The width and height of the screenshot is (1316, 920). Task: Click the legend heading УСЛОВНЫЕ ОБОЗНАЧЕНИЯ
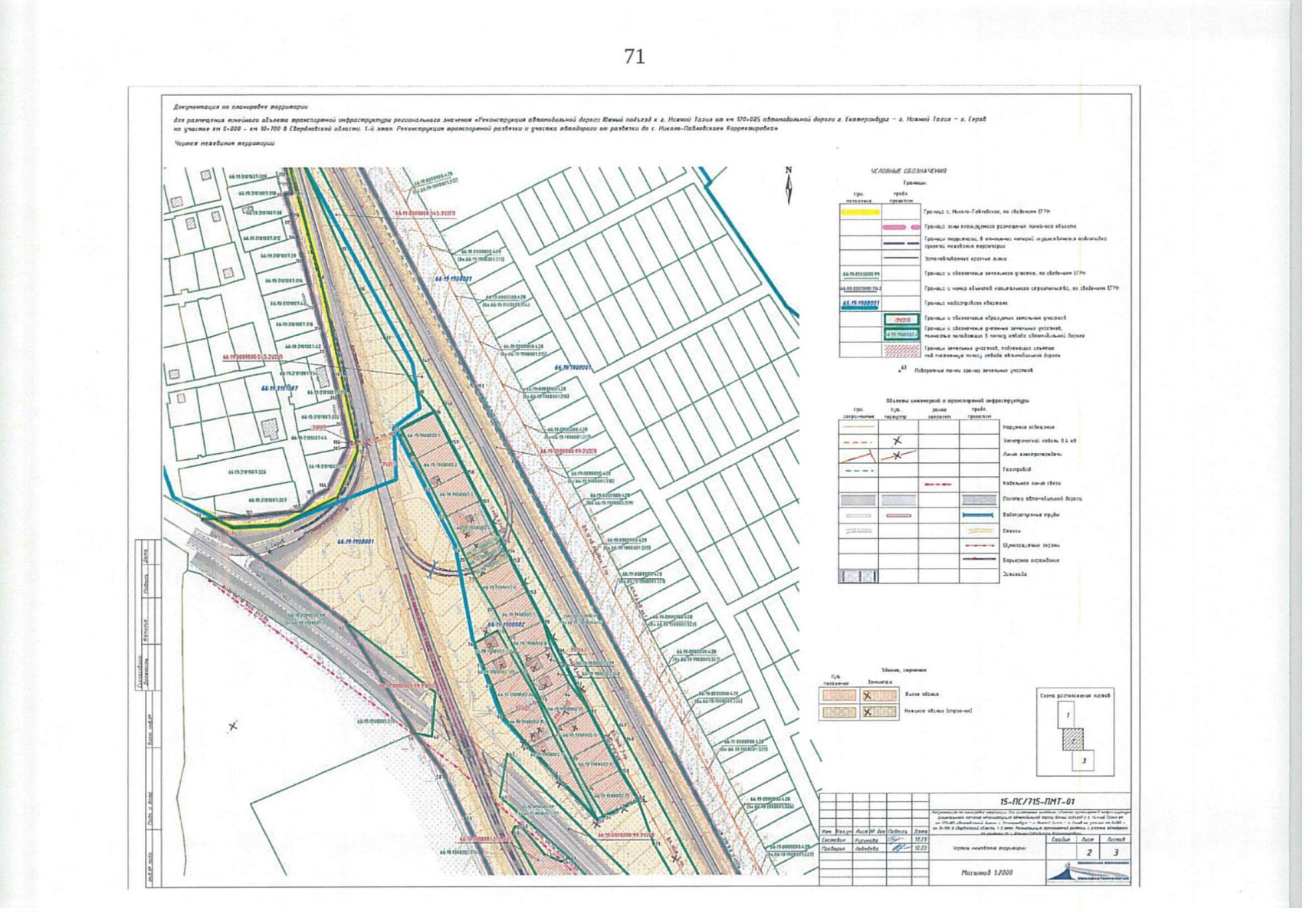[x=908, y=171]
